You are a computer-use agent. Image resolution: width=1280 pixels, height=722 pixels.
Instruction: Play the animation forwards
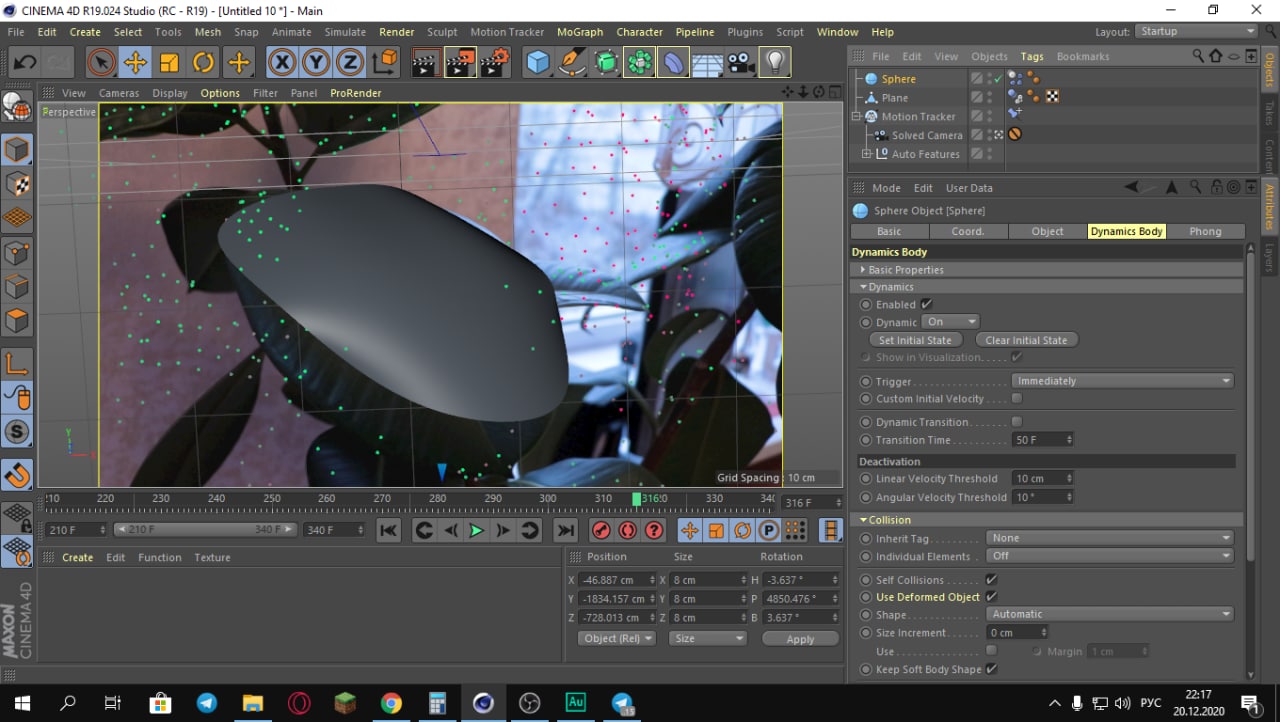click(477, 530)
